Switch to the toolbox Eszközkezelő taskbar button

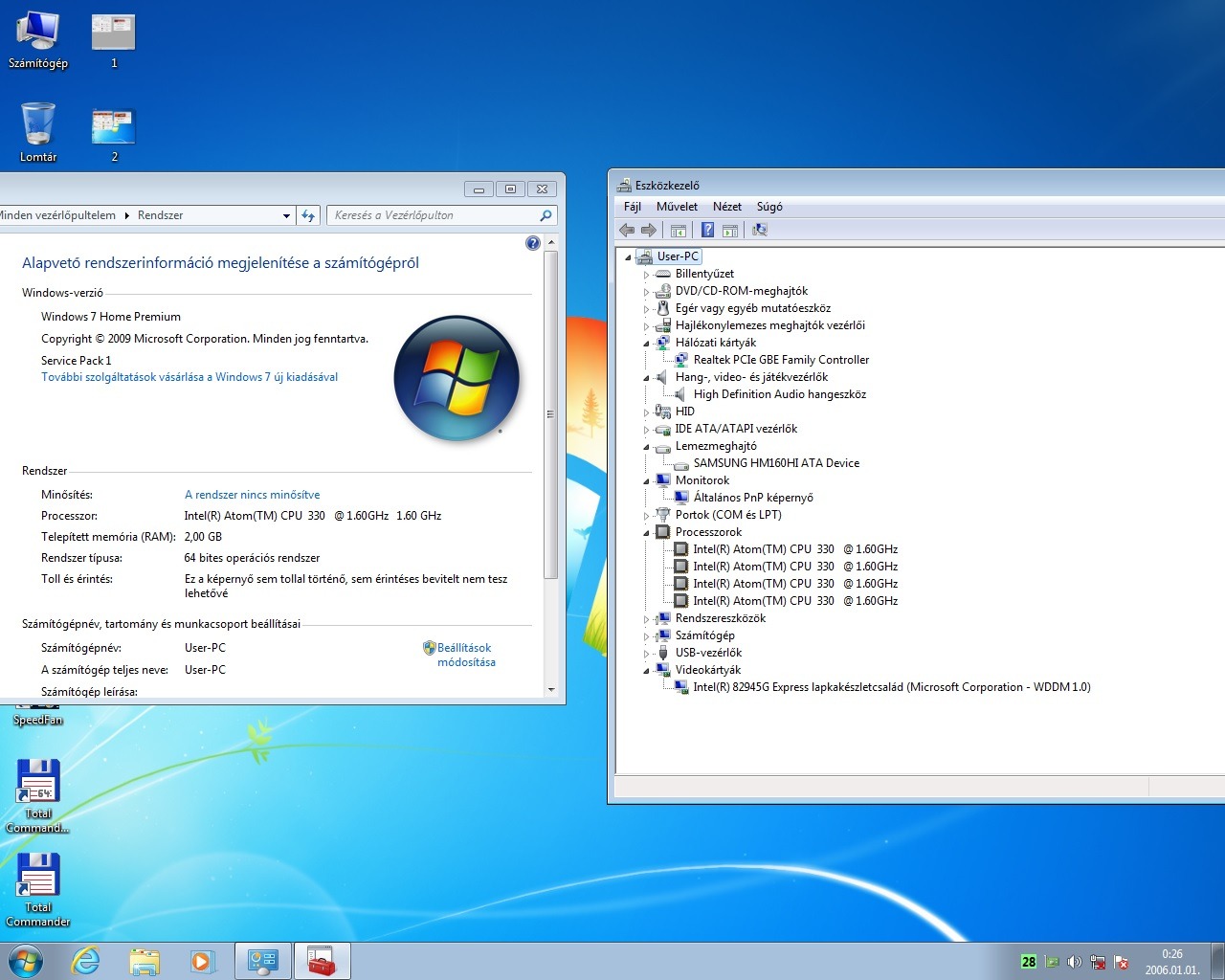[323, 961]
